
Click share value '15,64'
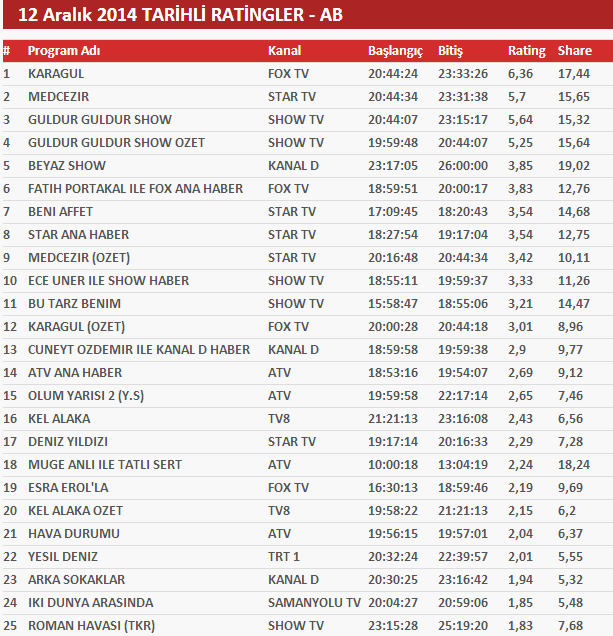574,143
